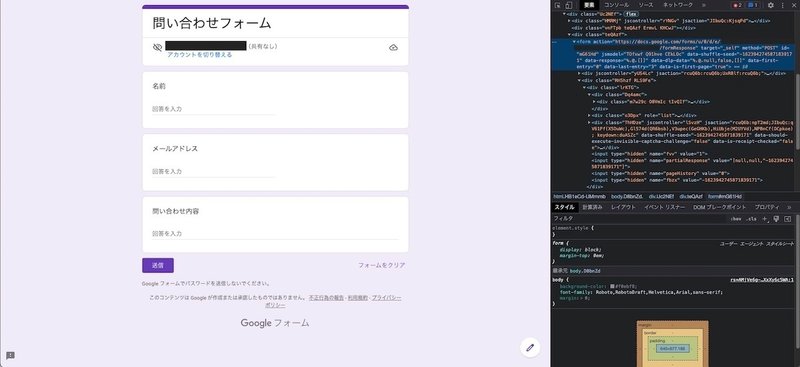This screenshot has height=367, width=800.
Task: Expand the div class m7w29c node
Action: (x=594, y=102)
